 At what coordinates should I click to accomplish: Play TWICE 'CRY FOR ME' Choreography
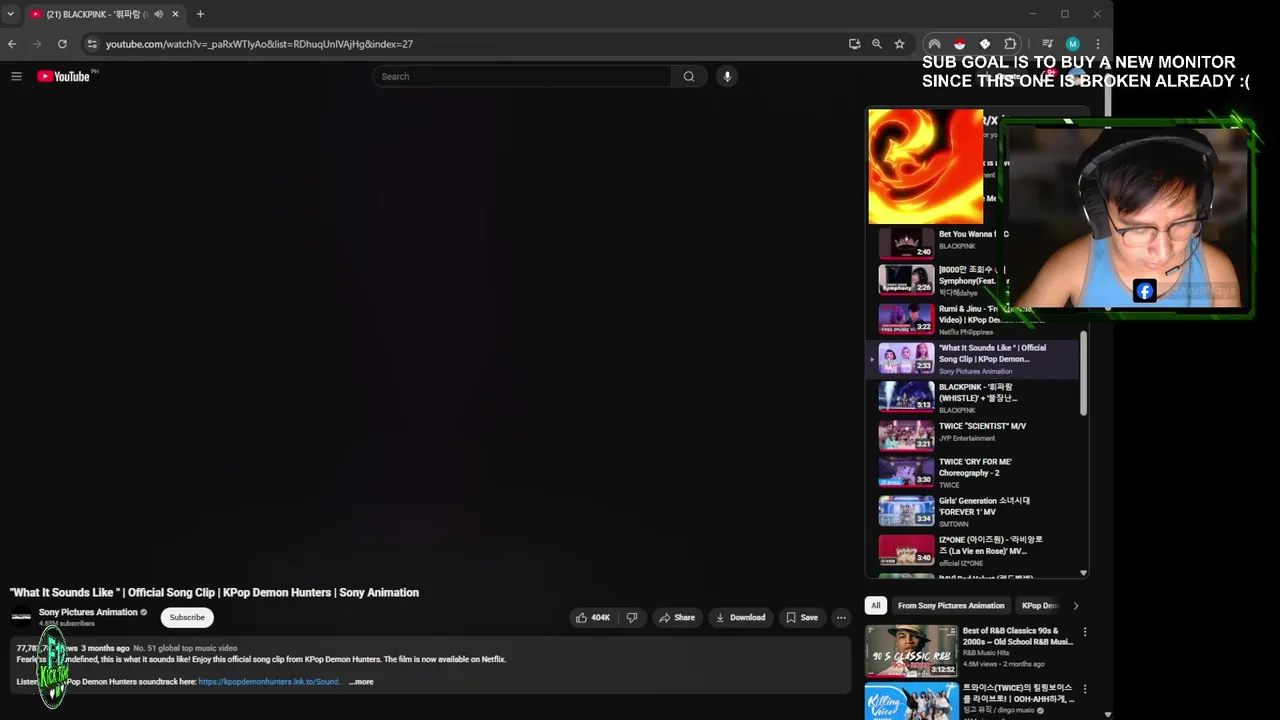pos(972,472)
